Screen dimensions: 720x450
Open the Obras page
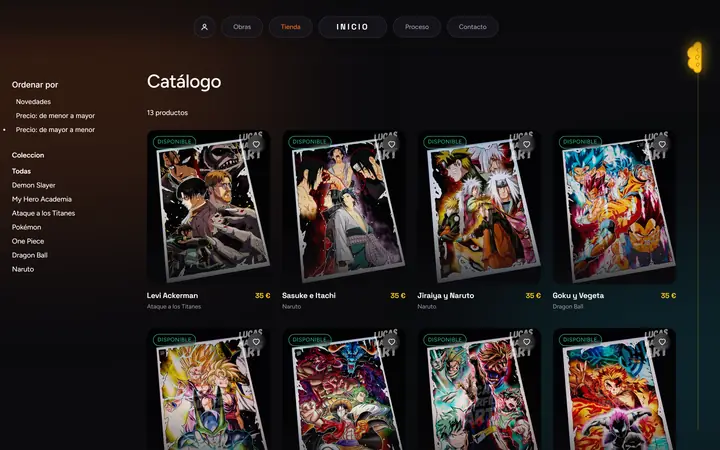(x=242, y=27)
